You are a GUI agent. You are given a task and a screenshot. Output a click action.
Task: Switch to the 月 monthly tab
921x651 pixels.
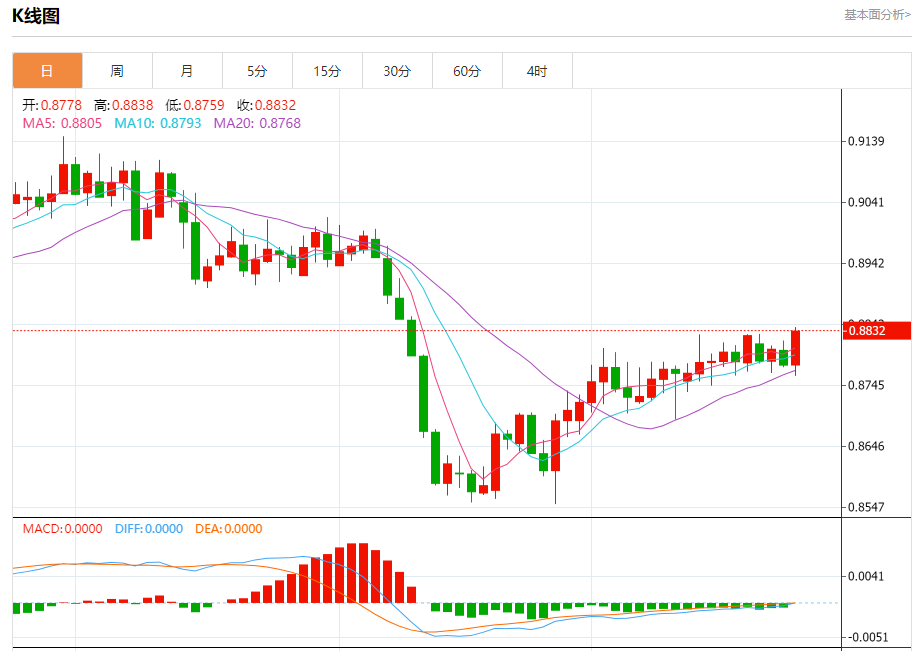187,71
